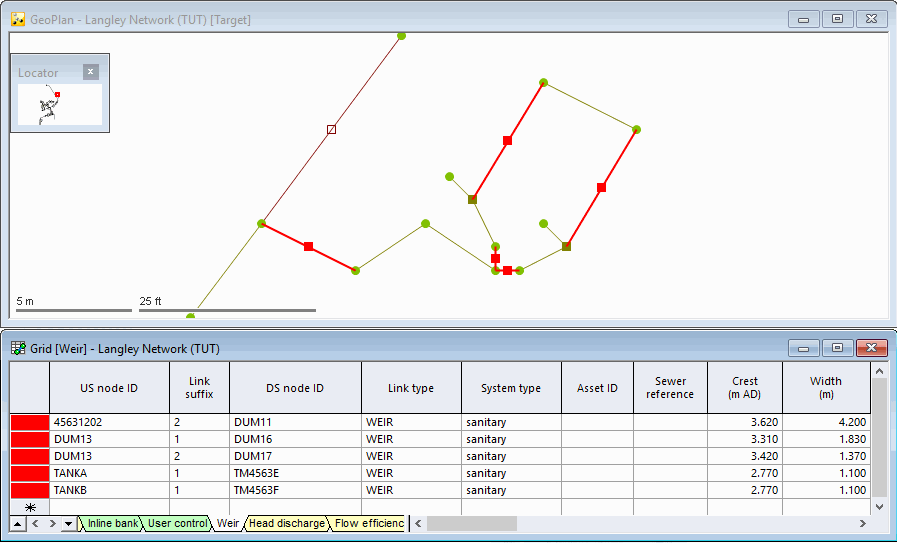Click the horizontal scrollbar thumb
The height and width of the screenshot is (543, 897).
472,524
